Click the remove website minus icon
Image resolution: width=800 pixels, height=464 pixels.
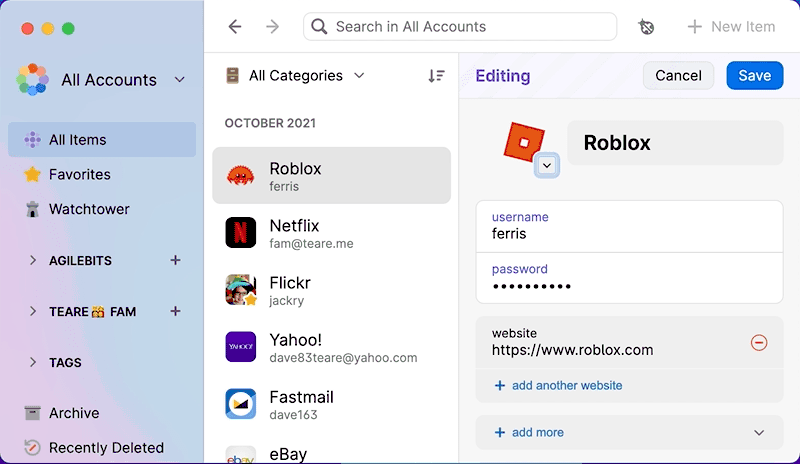(x=758, y=343)
